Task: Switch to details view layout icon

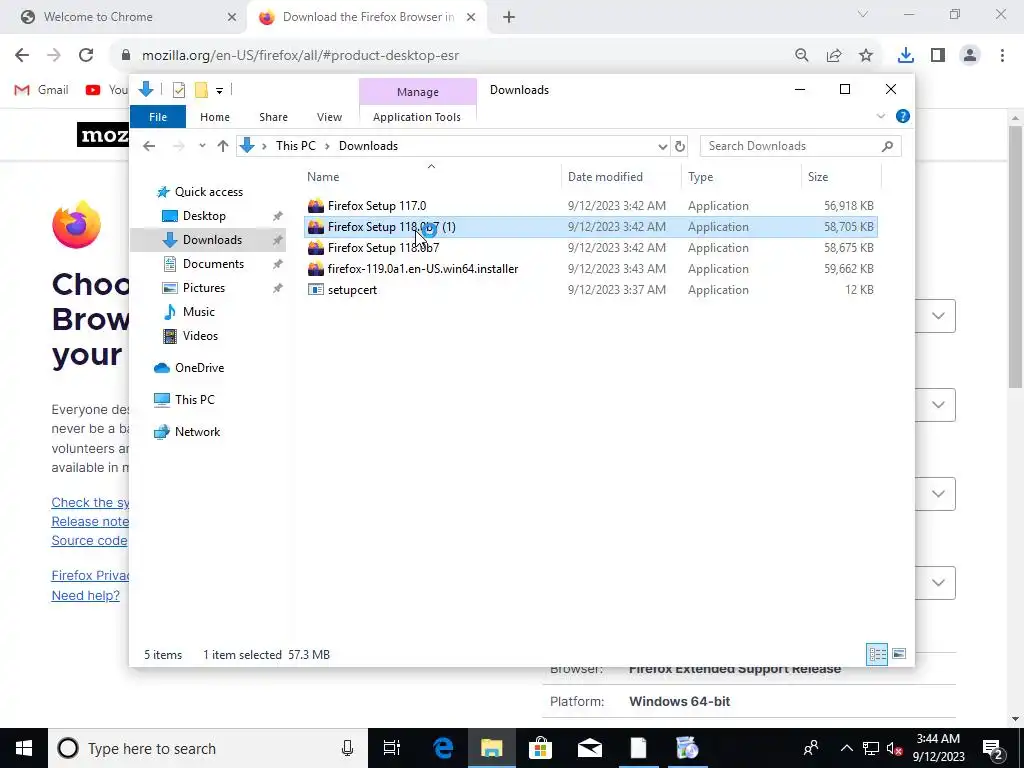Action: pyautogui.click(x=877, y=654)
